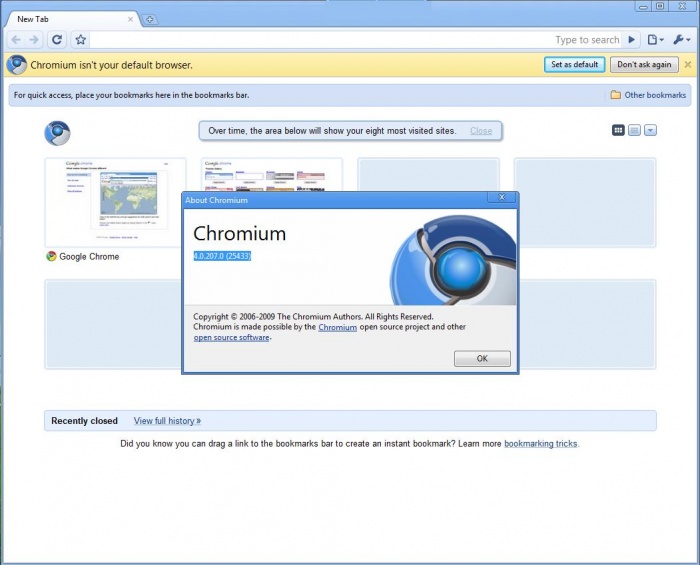Add a new tab with the plus icon

[x=150, y=19]
